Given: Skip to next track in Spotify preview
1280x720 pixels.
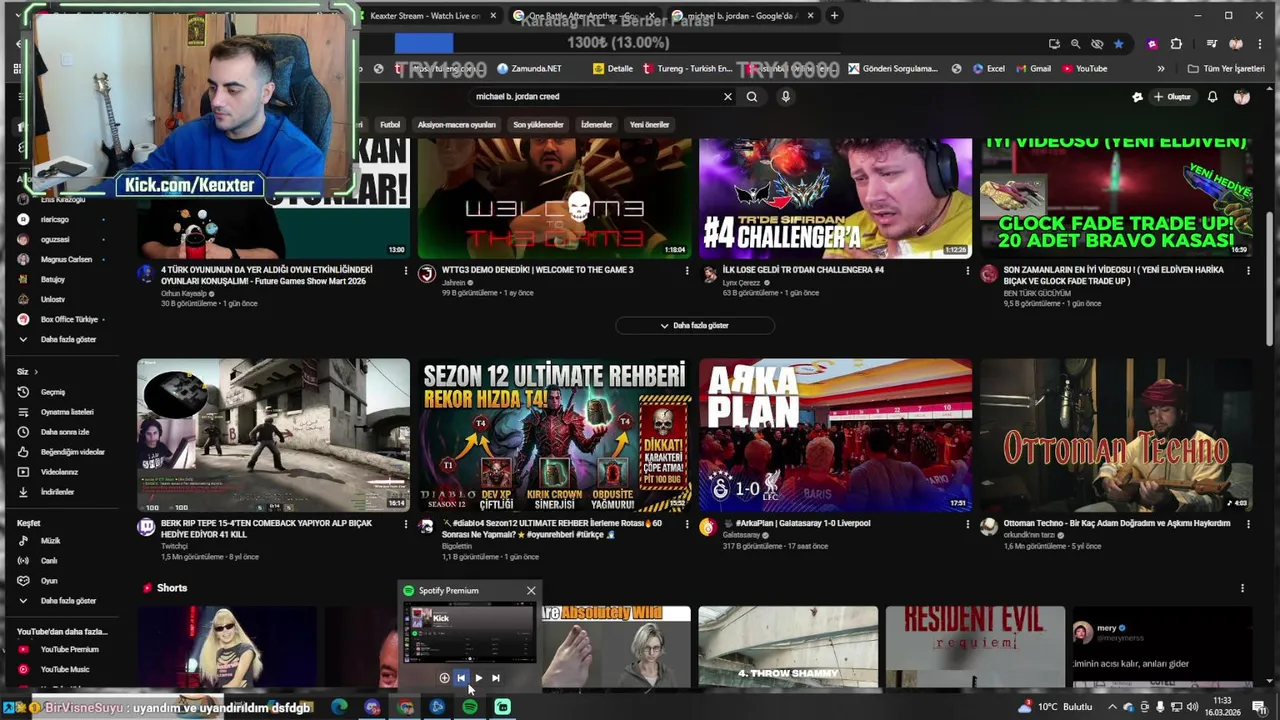Looking at the screenshot, I should point(495,678).
